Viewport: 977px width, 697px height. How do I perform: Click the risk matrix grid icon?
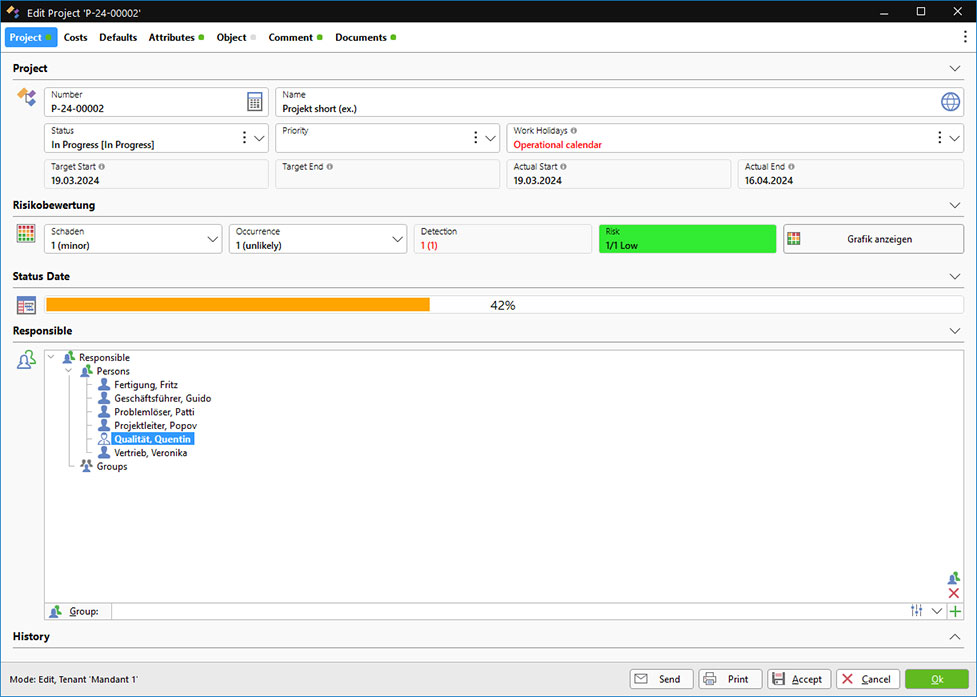[27, 234]
